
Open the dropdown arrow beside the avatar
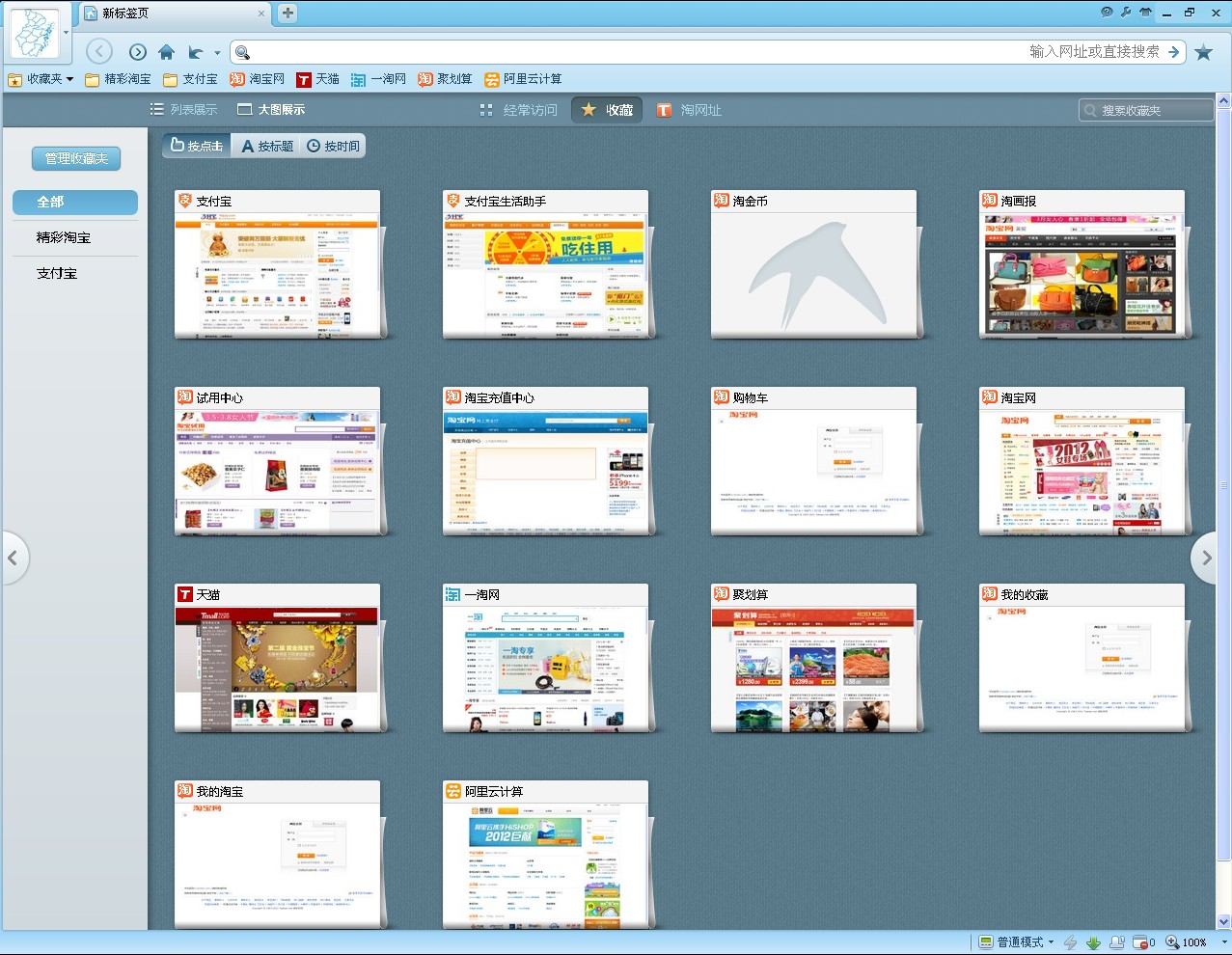click(x=67, y=33)
